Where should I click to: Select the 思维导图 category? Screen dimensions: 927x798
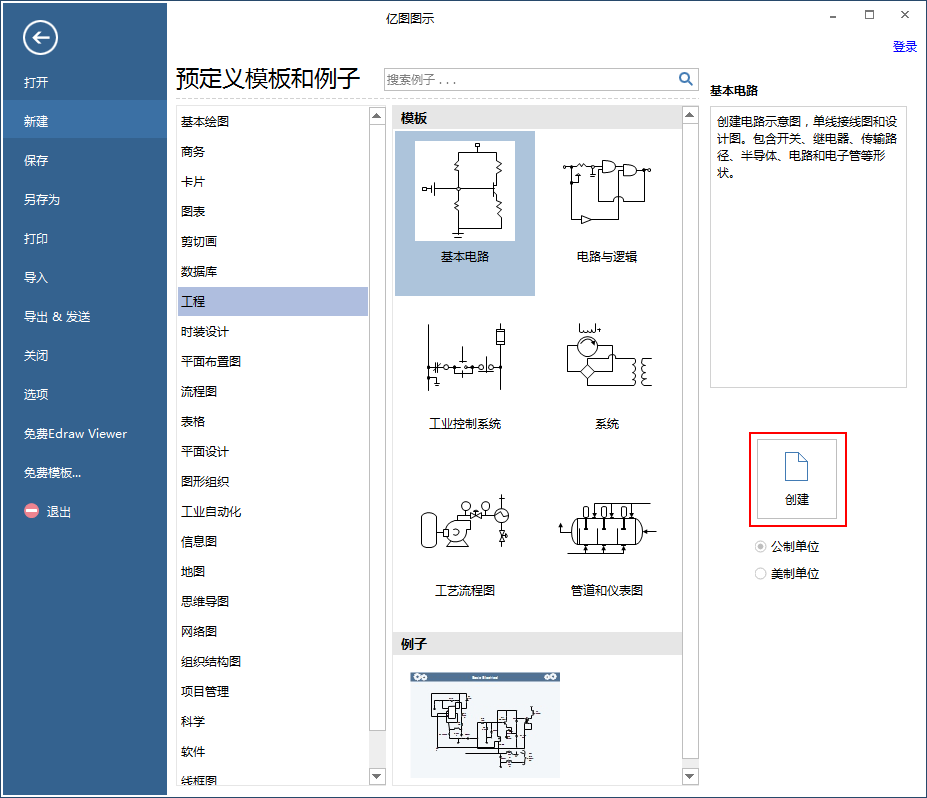pos(273,601)
